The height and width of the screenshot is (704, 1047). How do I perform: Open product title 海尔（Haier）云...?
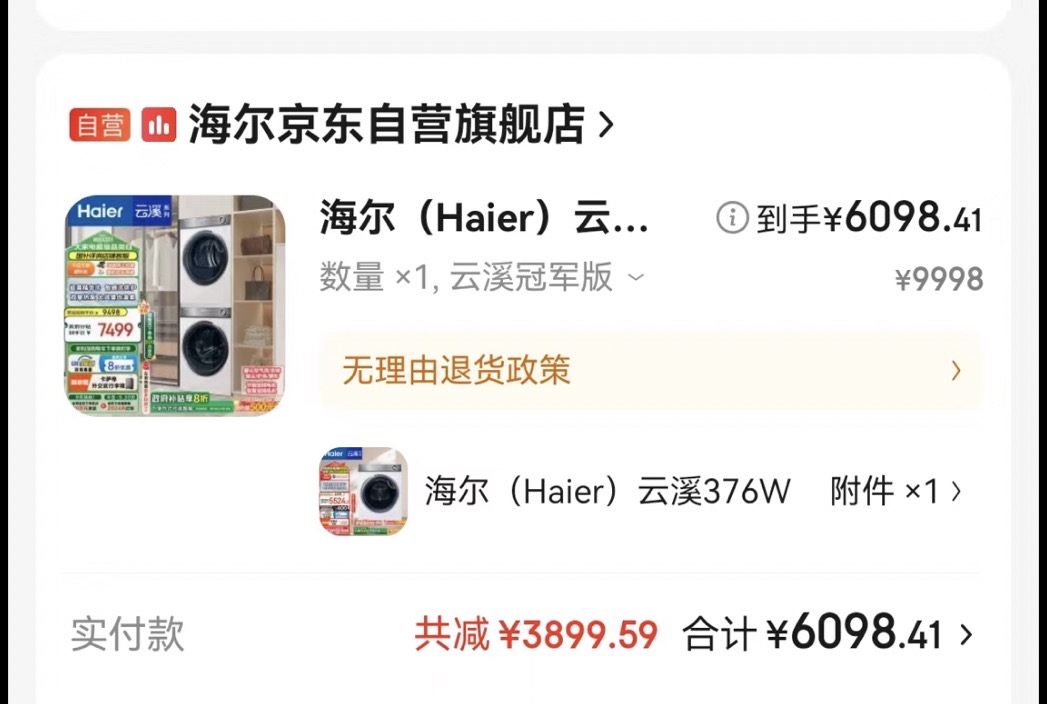pyautogui.click(x=484, y=218)
